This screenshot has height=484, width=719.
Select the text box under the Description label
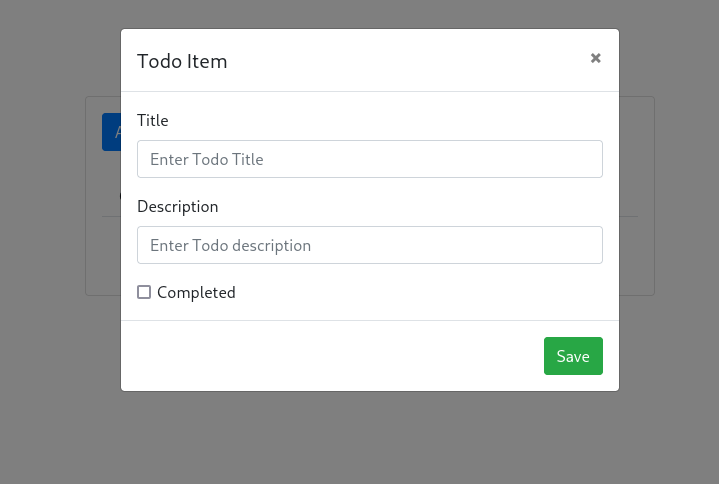point(370,245)
